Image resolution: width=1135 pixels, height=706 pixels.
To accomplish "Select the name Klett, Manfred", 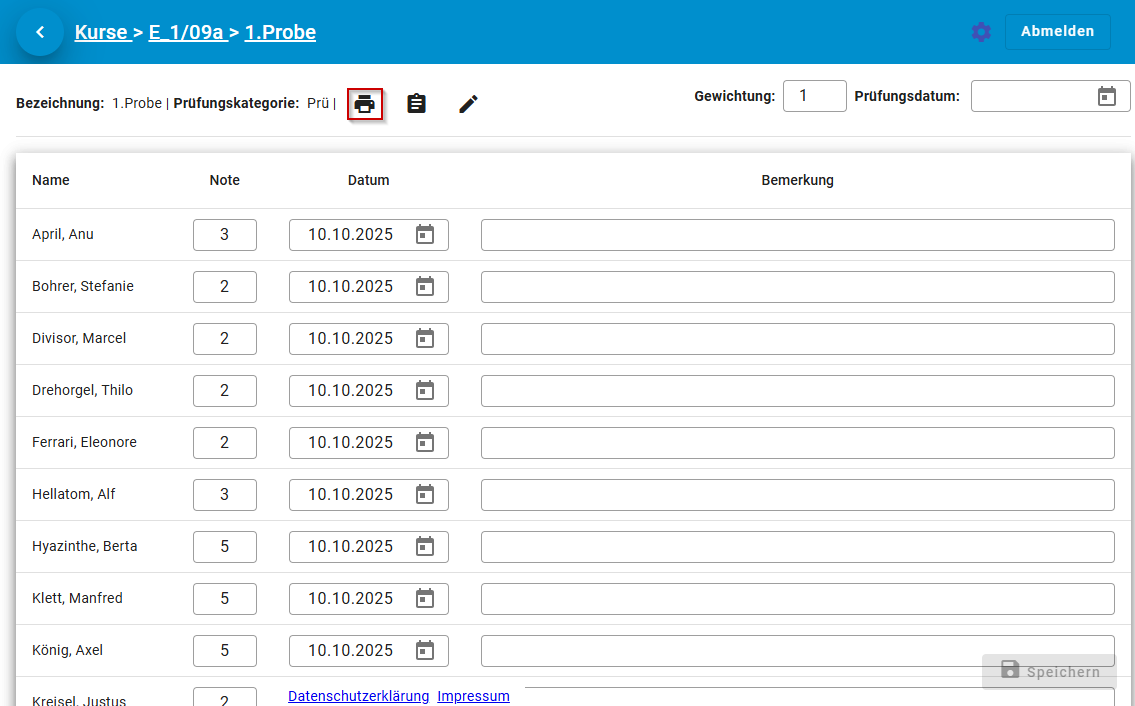I will pos(77,599).
